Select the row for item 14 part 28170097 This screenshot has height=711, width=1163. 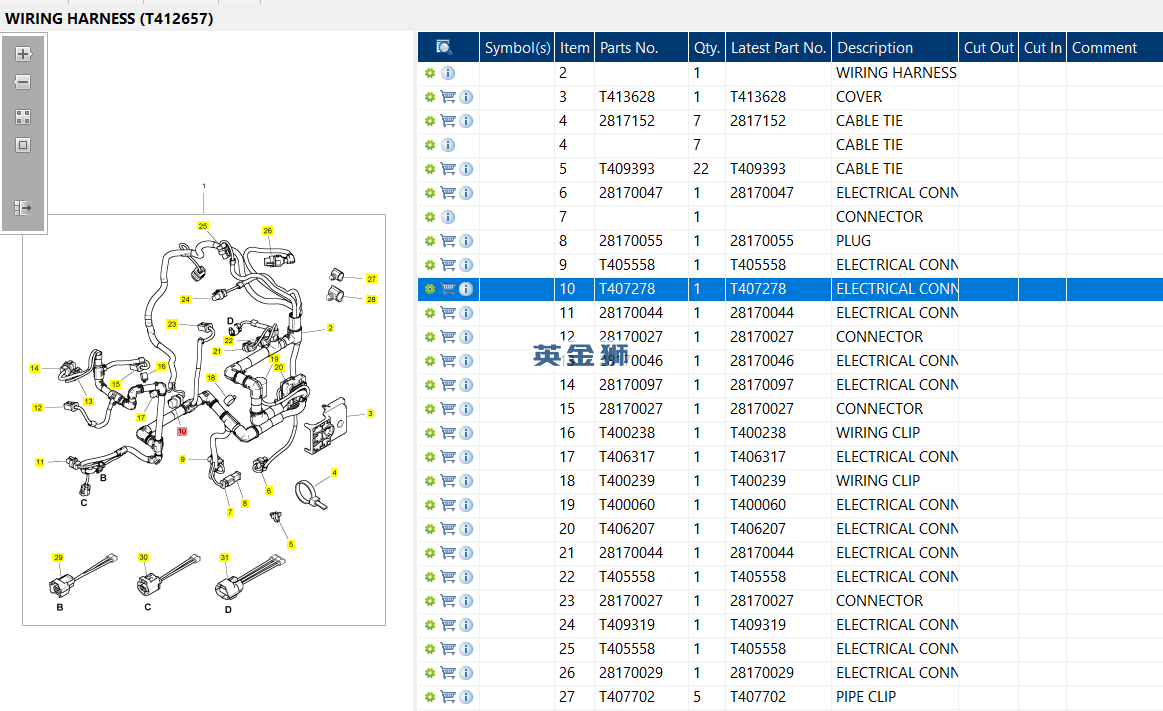click(791, 385)
